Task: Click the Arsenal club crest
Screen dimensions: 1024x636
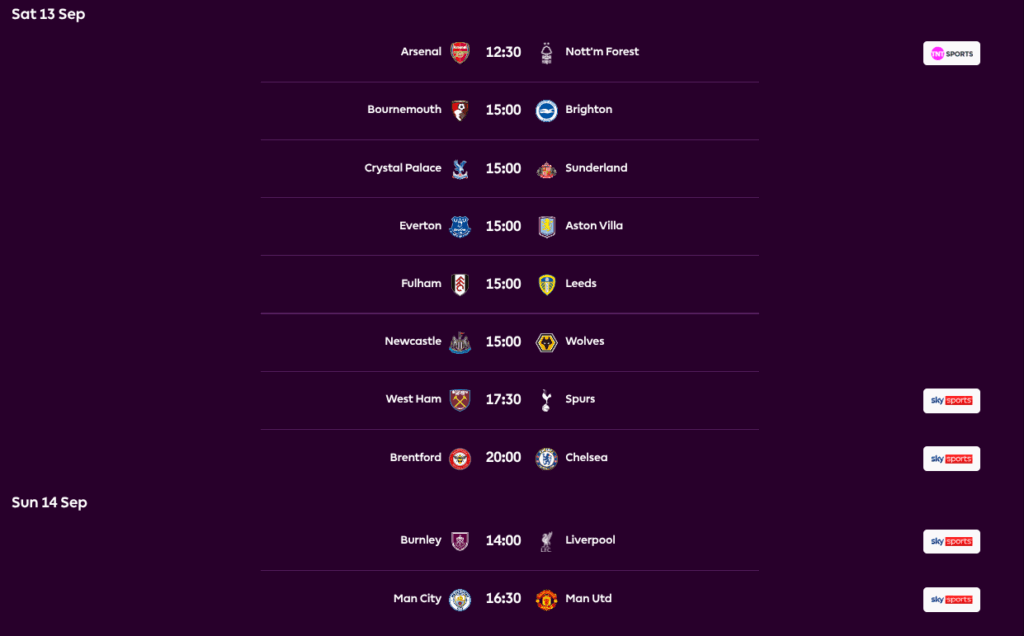Action: [459, 53]
